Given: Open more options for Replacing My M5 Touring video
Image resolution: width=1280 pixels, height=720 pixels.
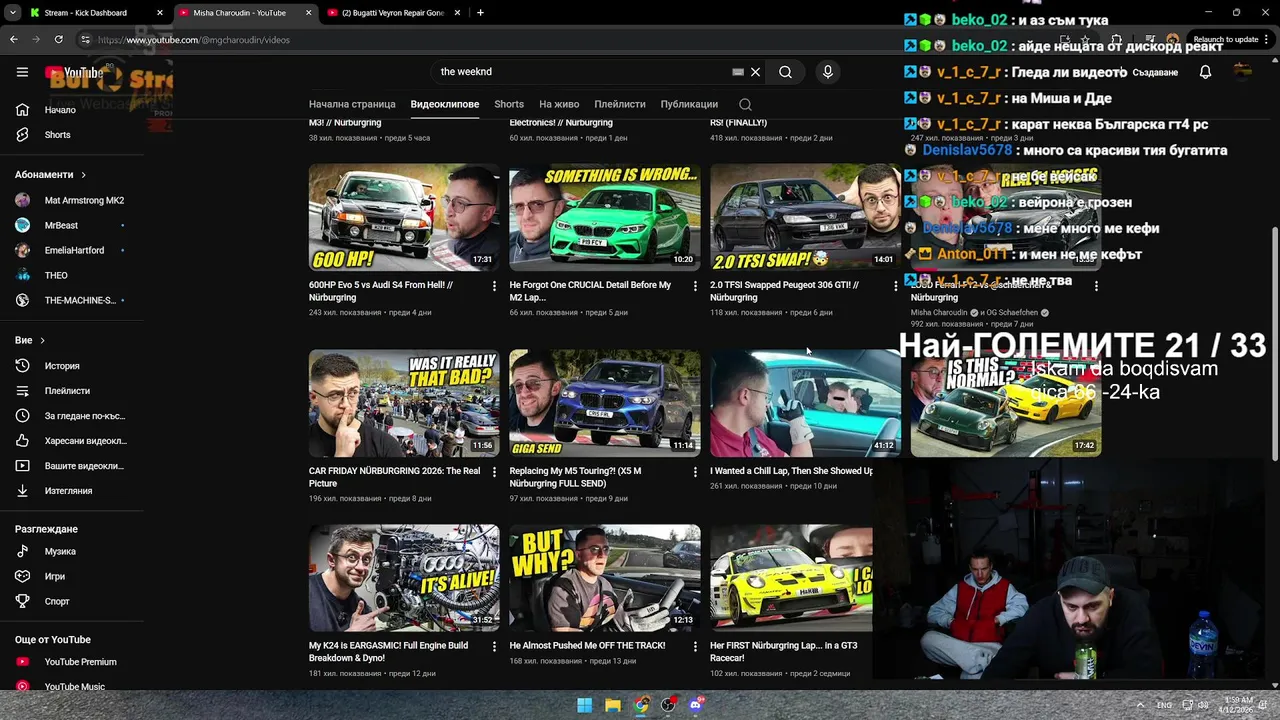Looking at the screenshot, I should 695,472.
